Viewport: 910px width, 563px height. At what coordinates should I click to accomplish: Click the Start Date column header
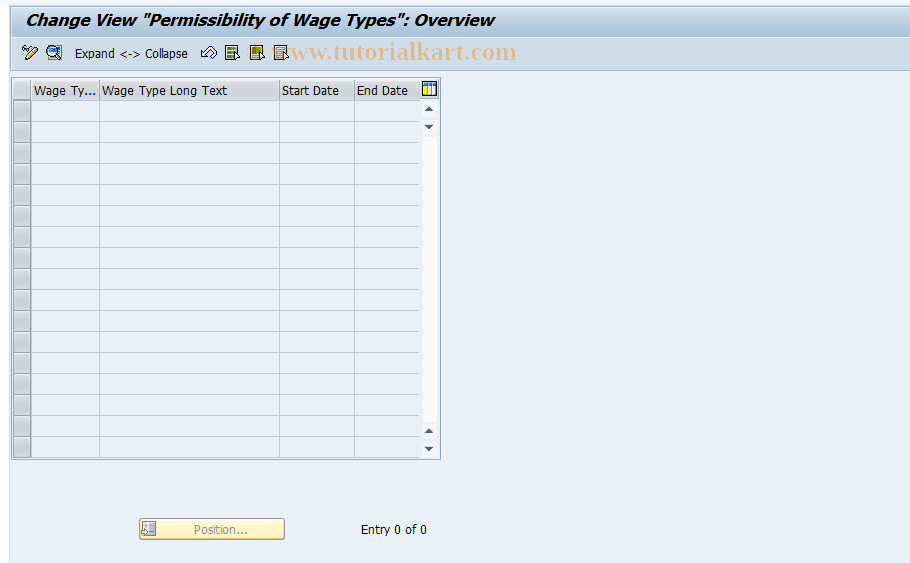click(x=317, y=91)
